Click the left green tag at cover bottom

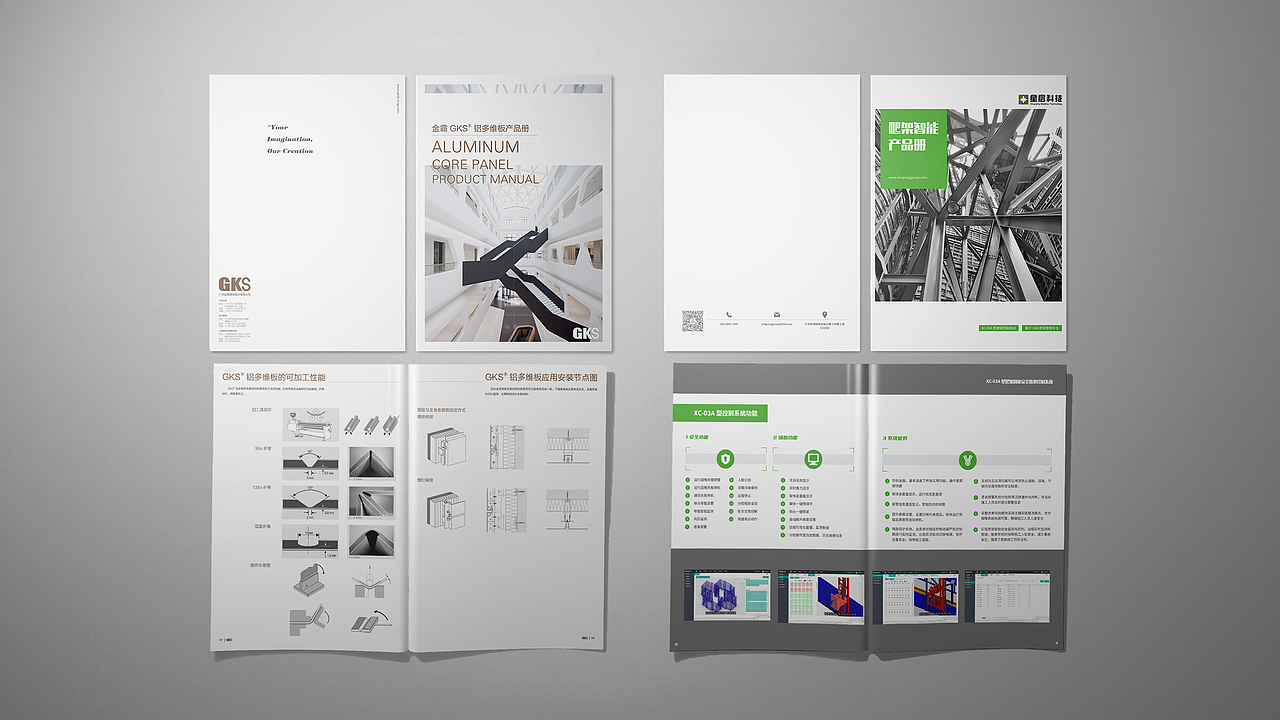tap(999, 328)
